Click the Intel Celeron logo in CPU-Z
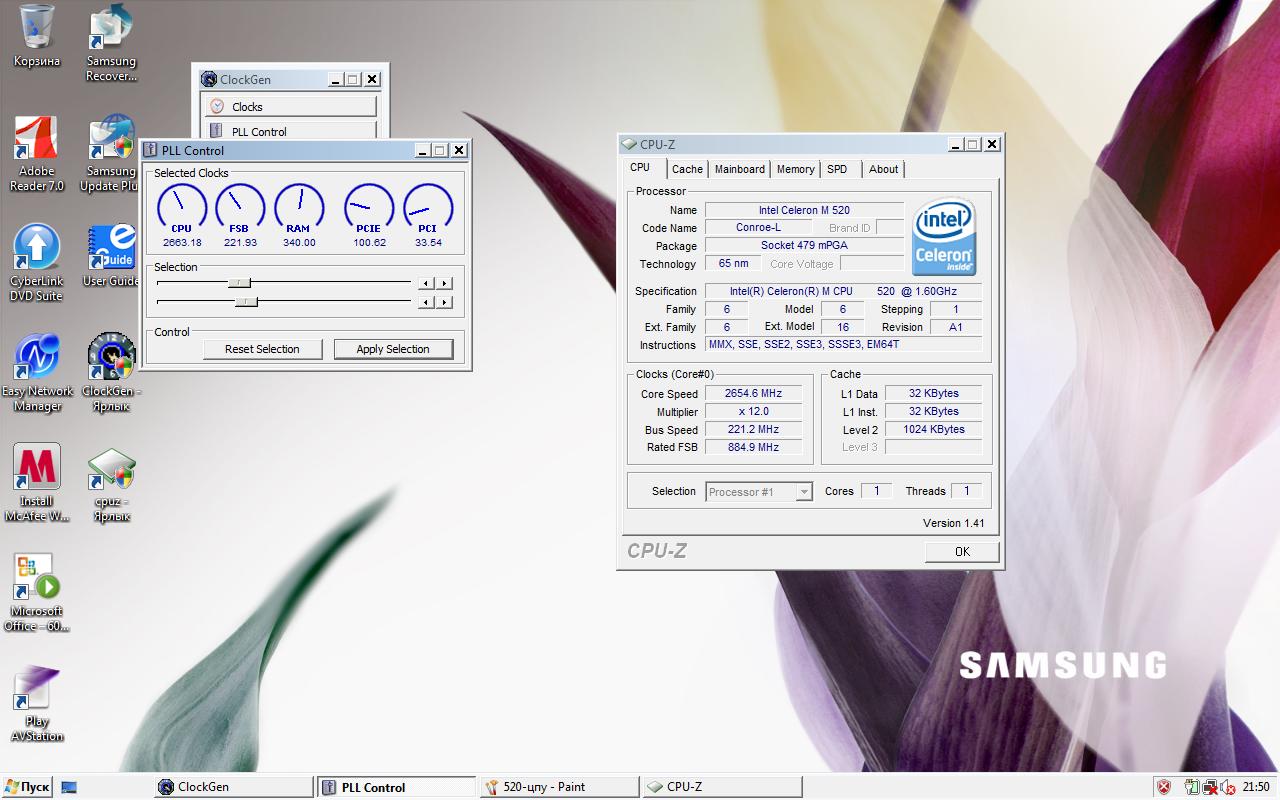 pos(944,236)
